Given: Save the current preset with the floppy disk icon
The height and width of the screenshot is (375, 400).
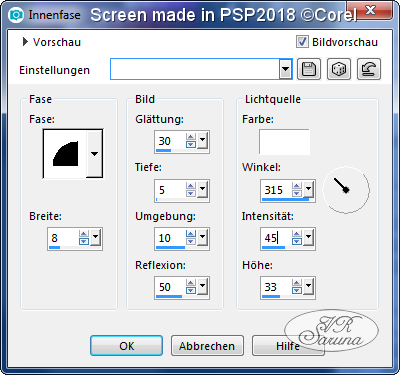Looking at the screenshot, I should pyautogui.click(x=309, y=69).
